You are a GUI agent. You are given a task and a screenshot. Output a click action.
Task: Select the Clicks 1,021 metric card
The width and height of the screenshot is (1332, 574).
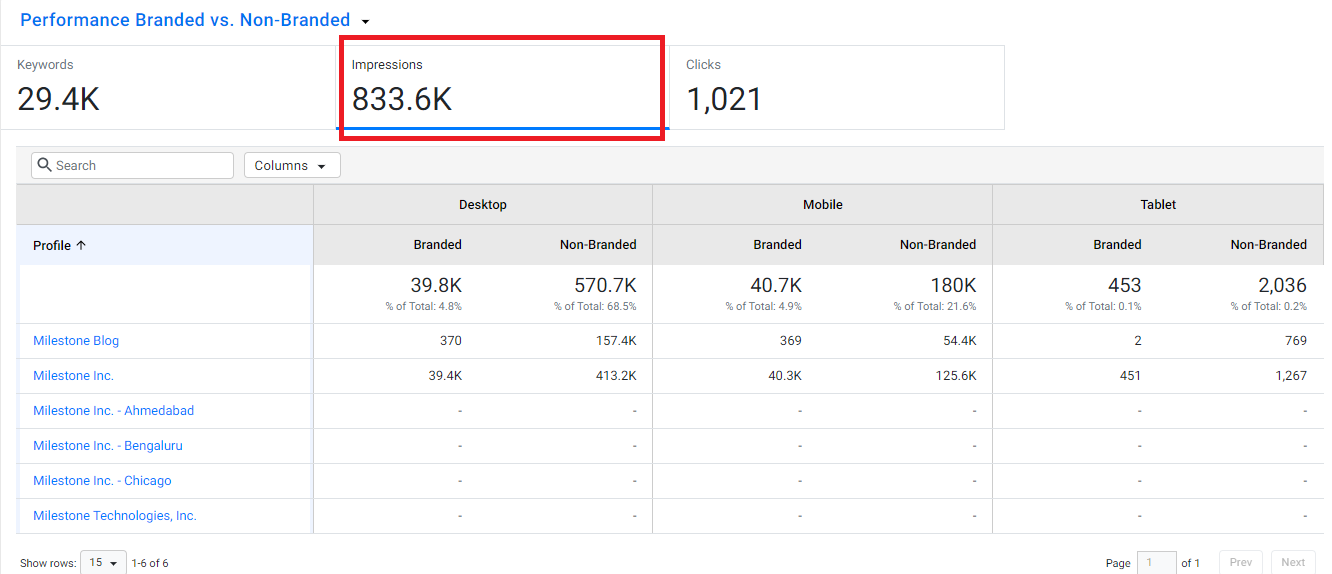coord(837,87)
